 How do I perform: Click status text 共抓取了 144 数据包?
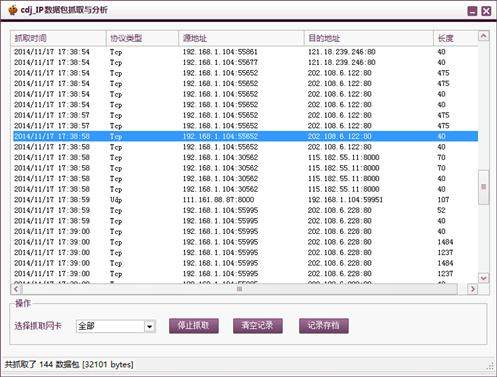pyautogui.click(x=42, y=364)
